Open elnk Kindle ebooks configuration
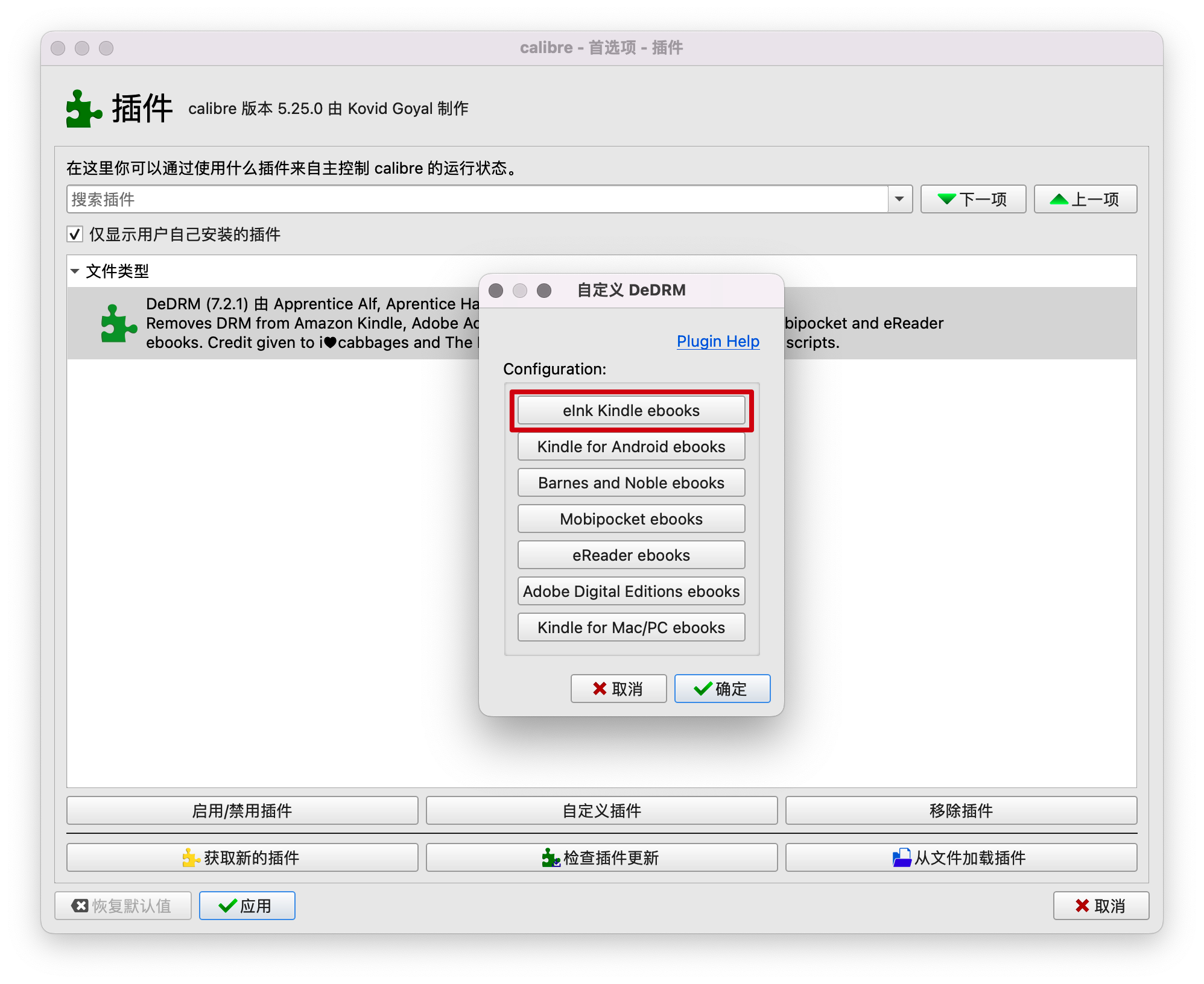The height and width of the screenshot is (984, 1204). click(631, 411)
